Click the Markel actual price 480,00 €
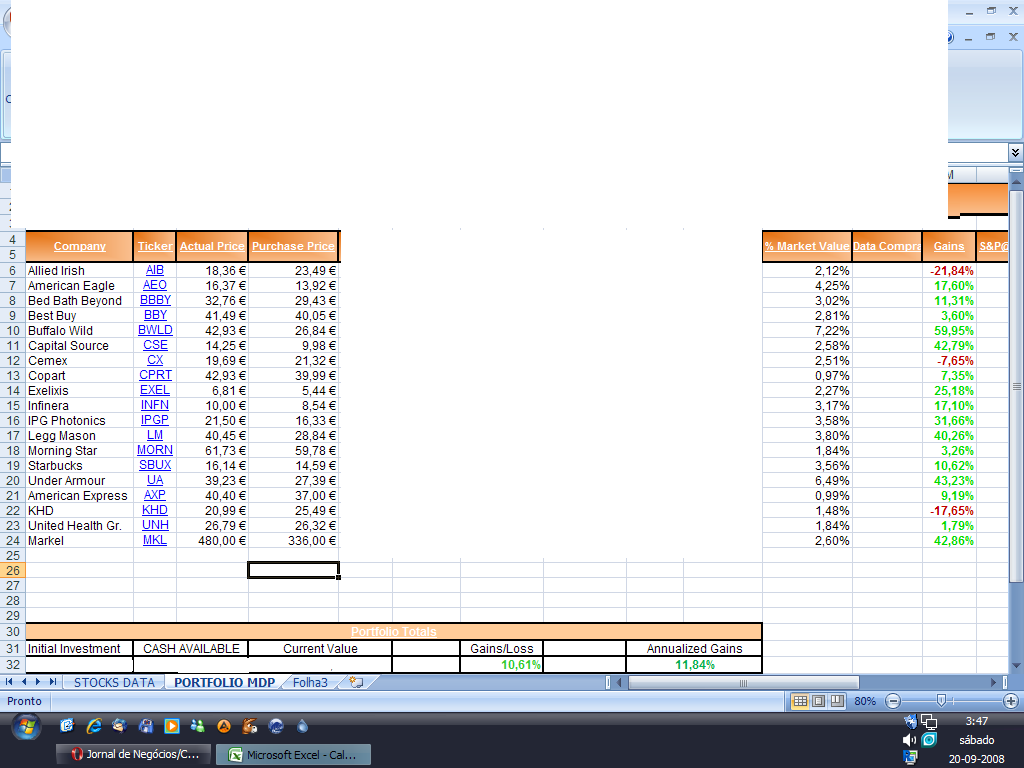Screen dimensions: 1024x768 tap(212, 541)
